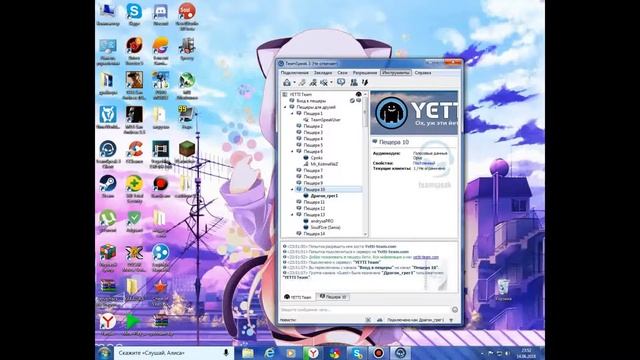Open CCleaner desktop shortcut
The width and height of the screenshot is (640, 360).
[x=134, y=152]
